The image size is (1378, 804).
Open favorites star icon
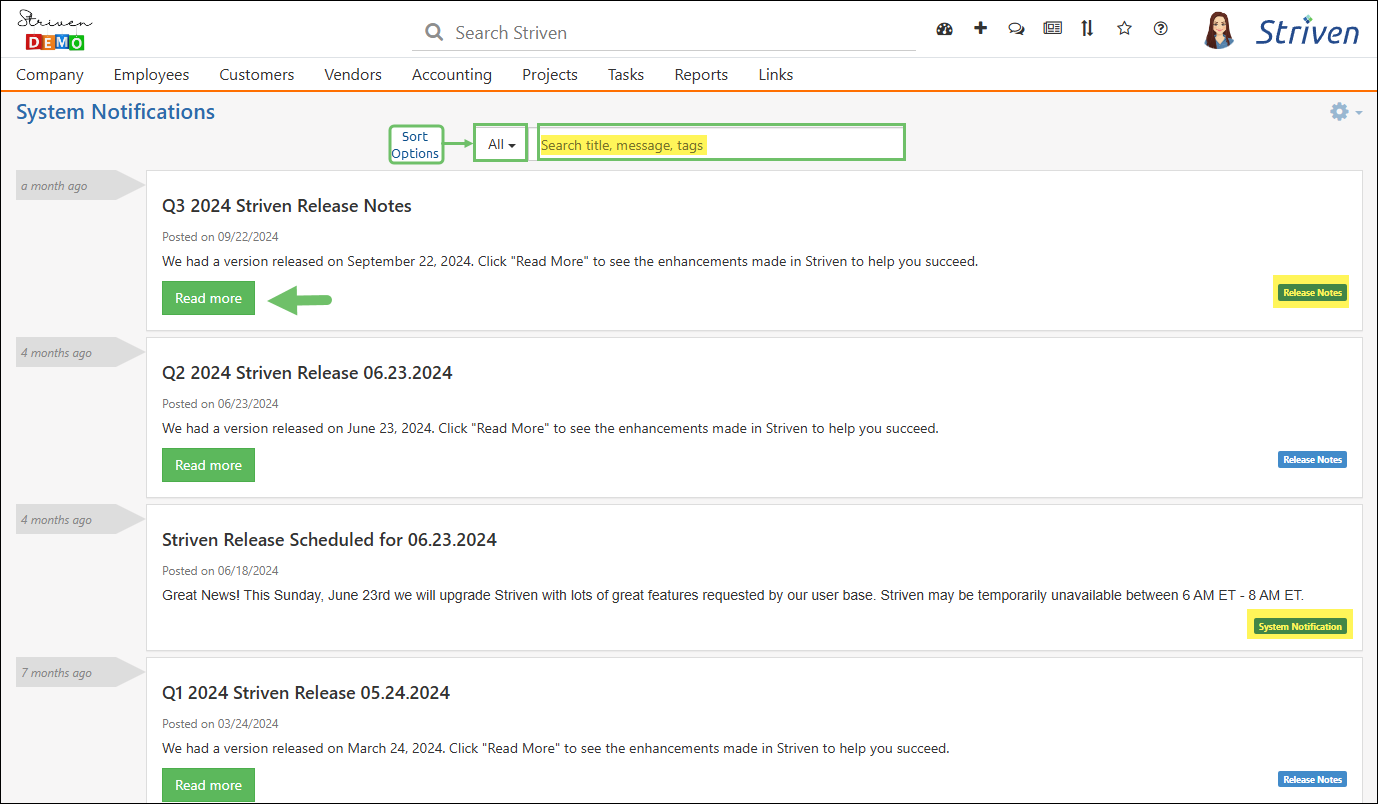point(1124,28)
